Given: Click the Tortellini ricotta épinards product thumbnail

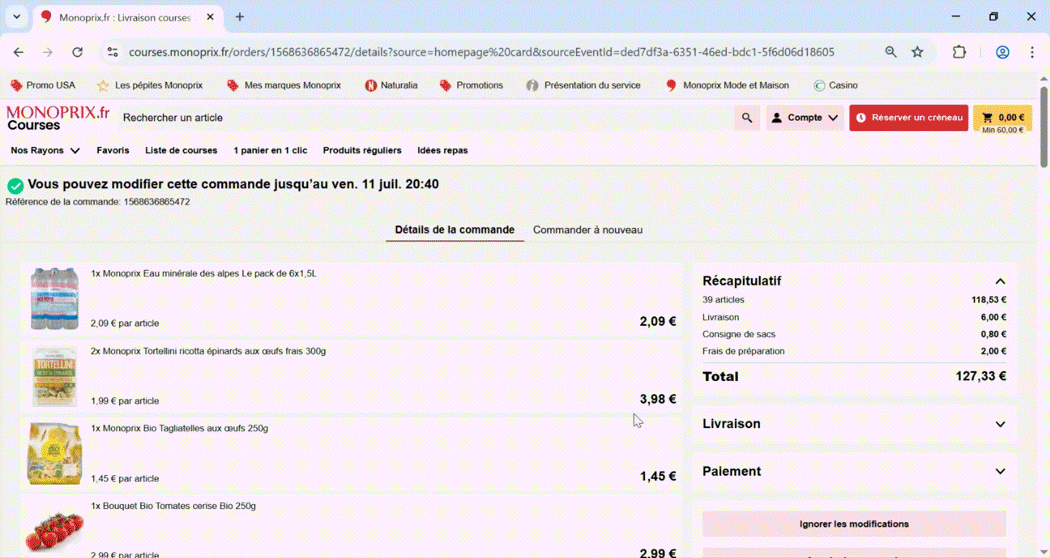Looking at the screenshot, I should [54, 376].
